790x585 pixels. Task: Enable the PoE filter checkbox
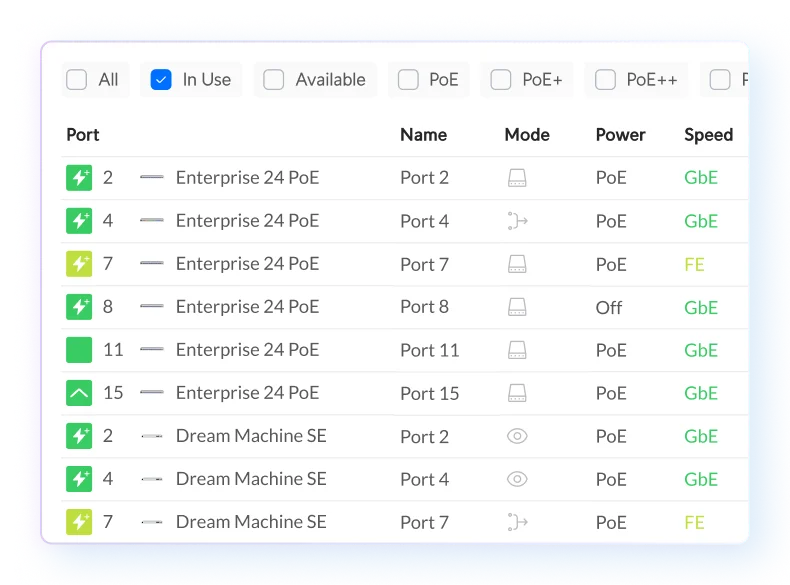[408, 80]
